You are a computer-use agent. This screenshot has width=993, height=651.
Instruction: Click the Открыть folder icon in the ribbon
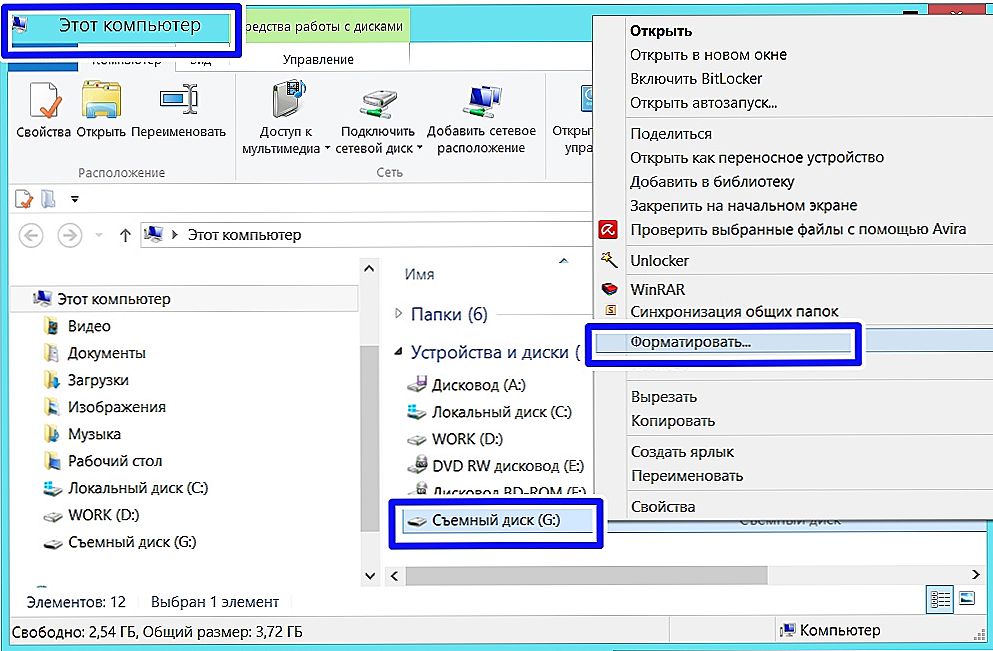pos(100,102)
